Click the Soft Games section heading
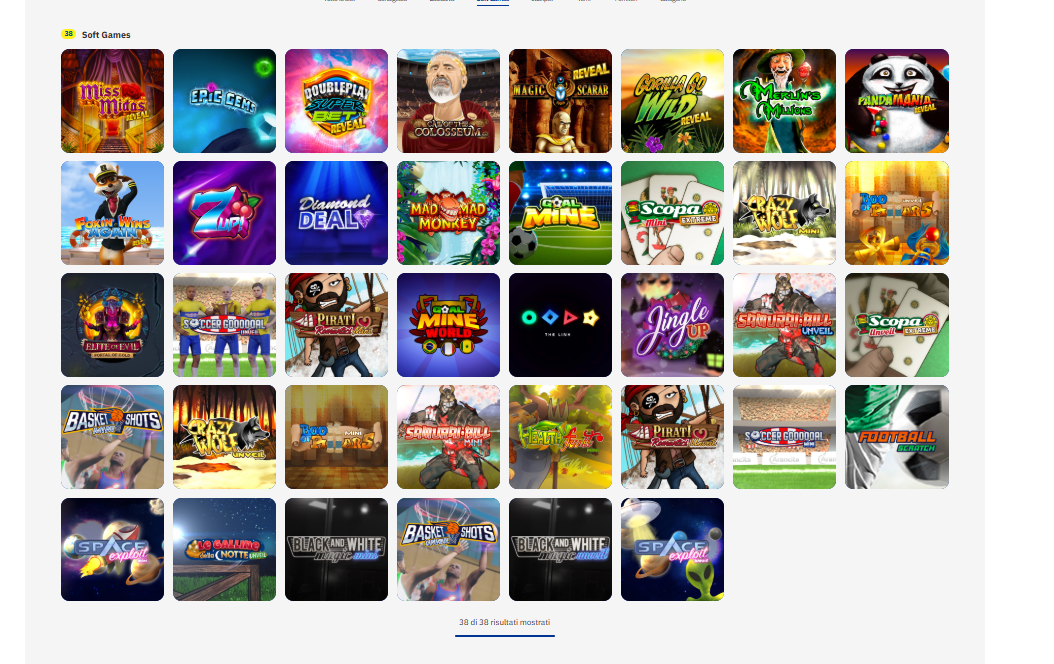Screen dimensions: 1054x664 pyautogui.click(x=106, y=35)
